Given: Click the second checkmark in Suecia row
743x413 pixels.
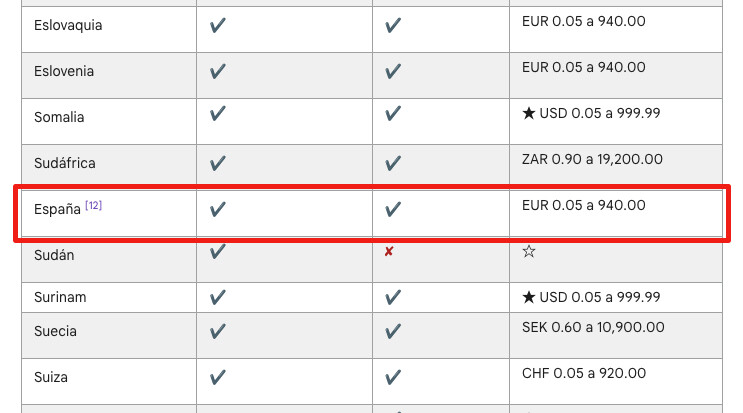Looking at the screenshot, I should (x=393, y=331).
